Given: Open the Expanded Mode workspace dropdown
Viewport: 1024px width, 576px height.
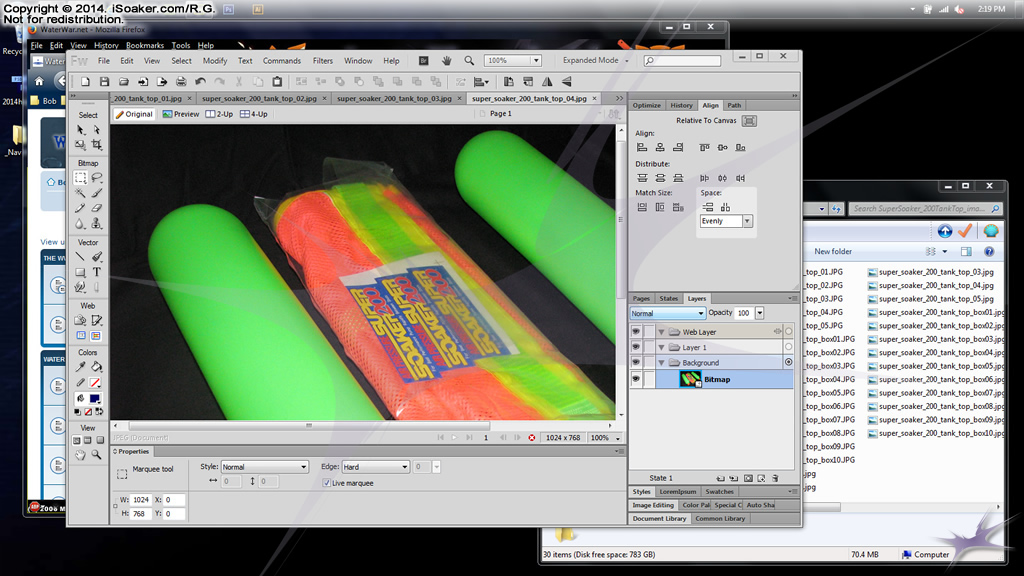Looking at the screenshot, I should click(x=596, y=60).
